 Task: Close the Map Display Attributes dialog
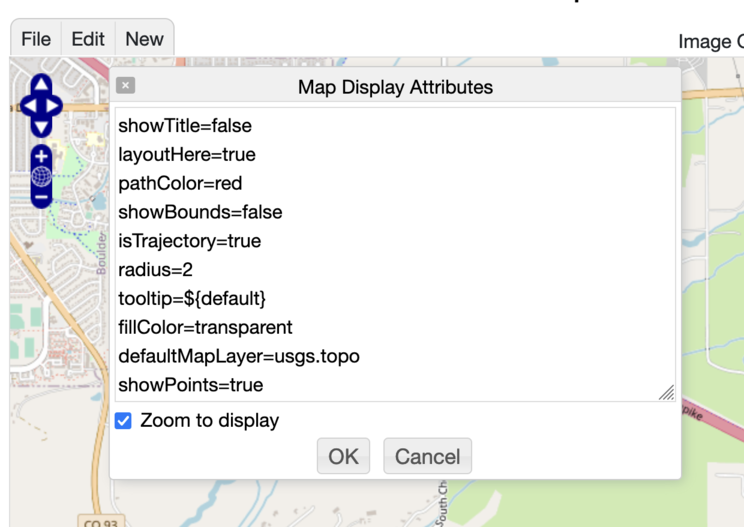pyautogui.click(x=125, y=86)
